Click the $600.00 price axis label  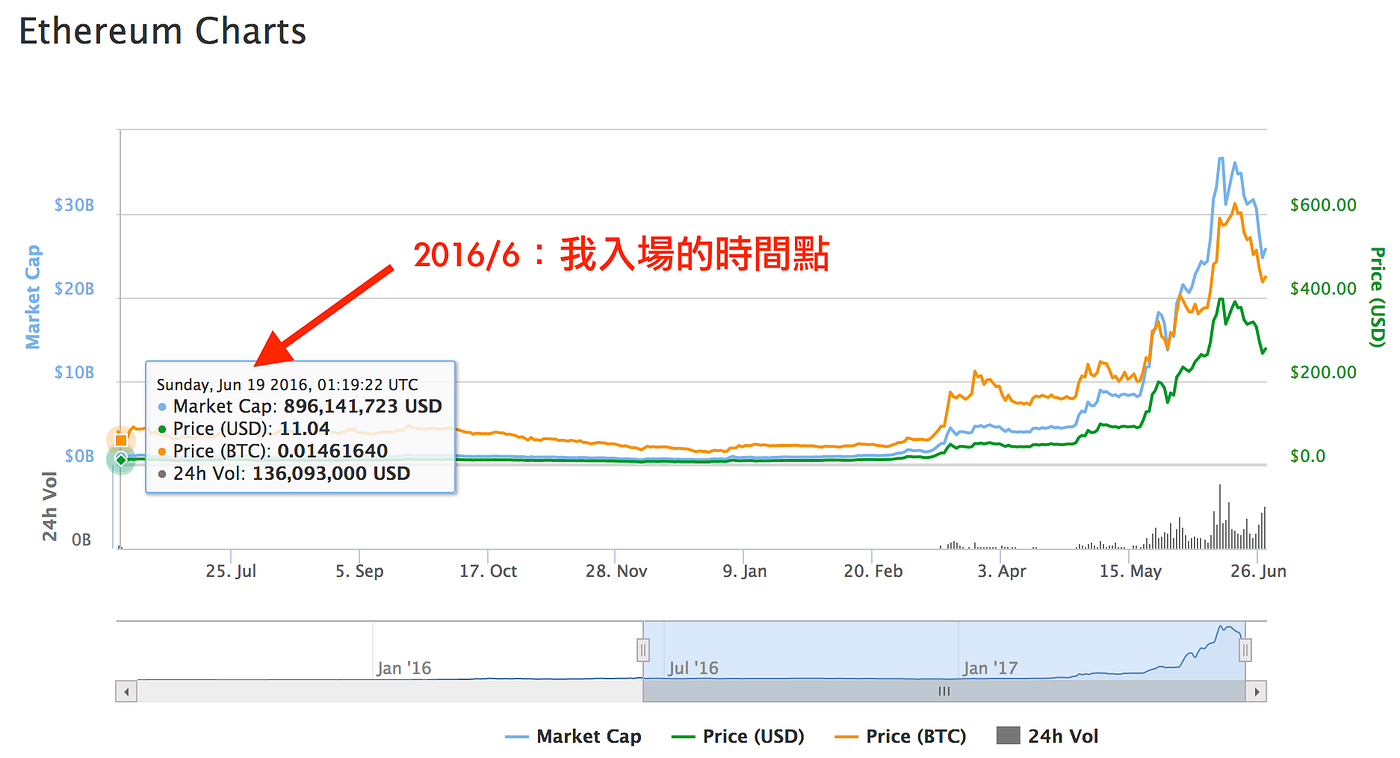point(1323,205)
